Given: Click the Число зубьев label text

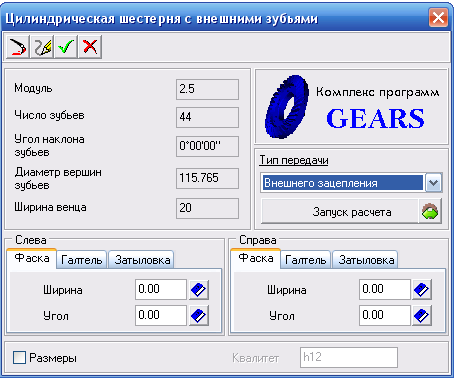Looking at the screenshot, I should [x=49, y=115].
